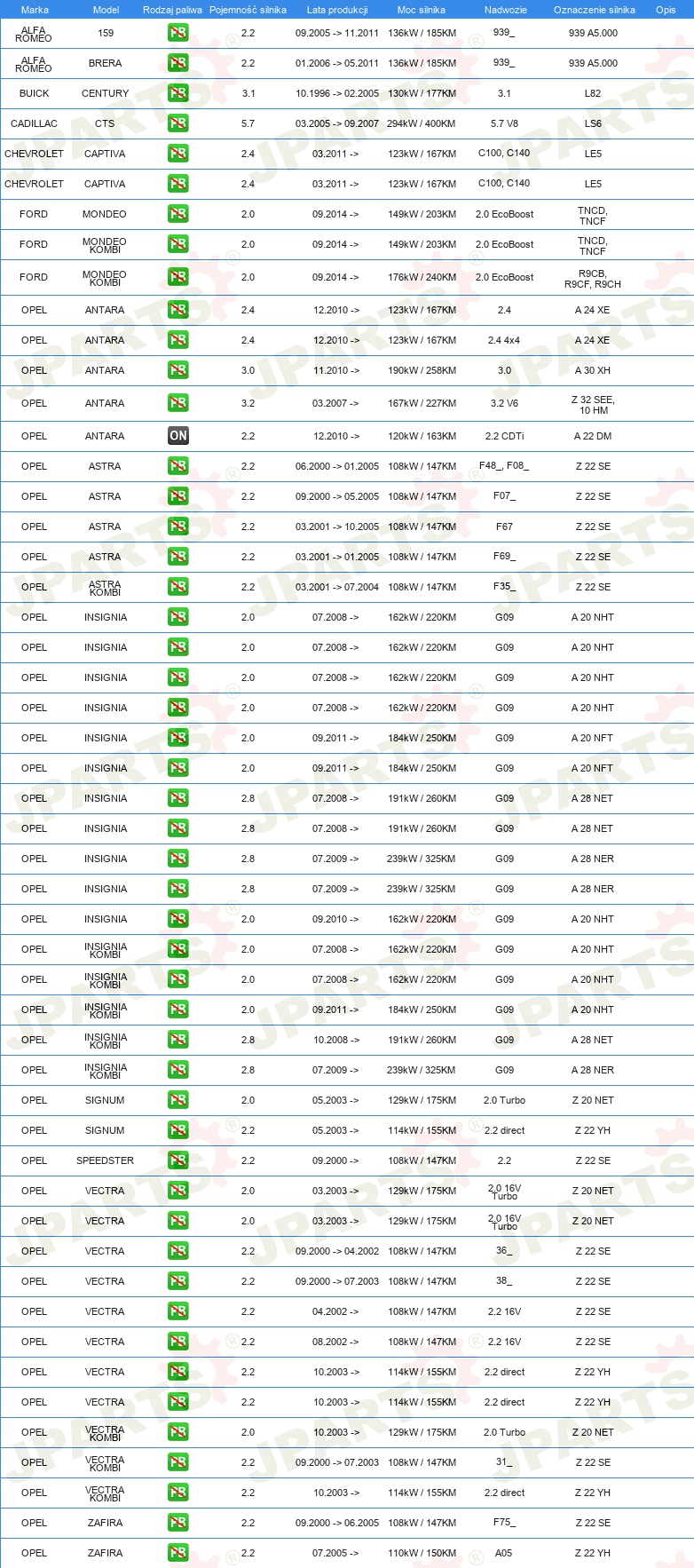
Task: Click the PB icon for Ford Mondeo Kombi 203KM
Action: coord(178,244)
